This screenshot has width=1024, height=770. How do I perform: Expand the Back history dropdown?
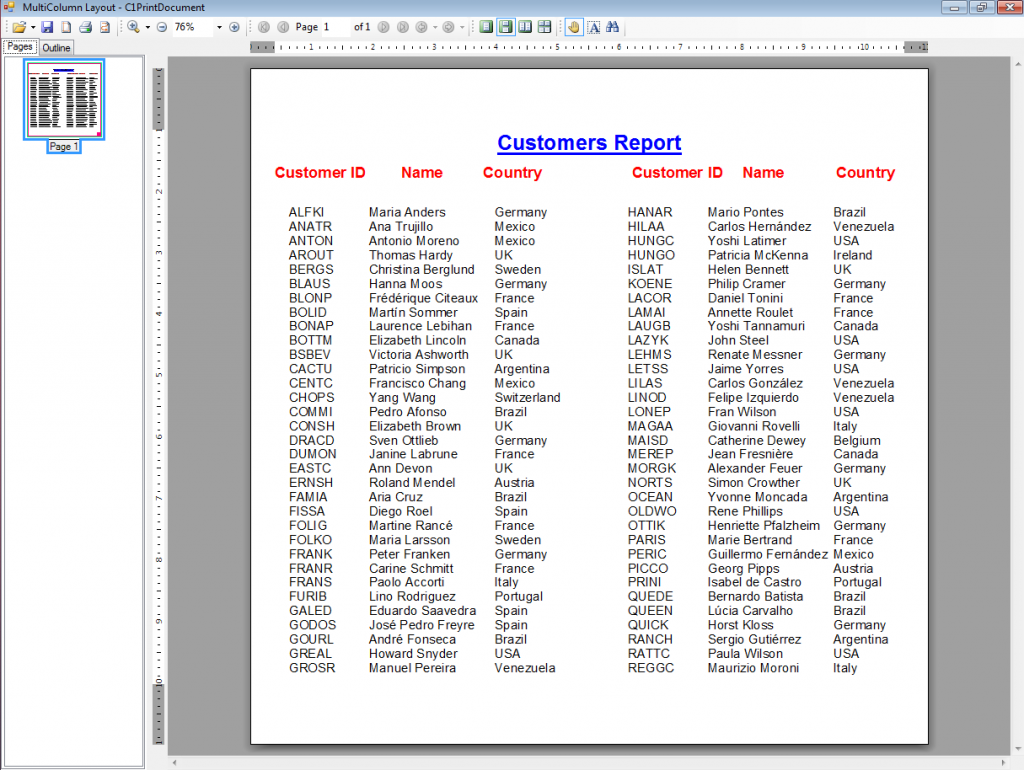[435, 27]
